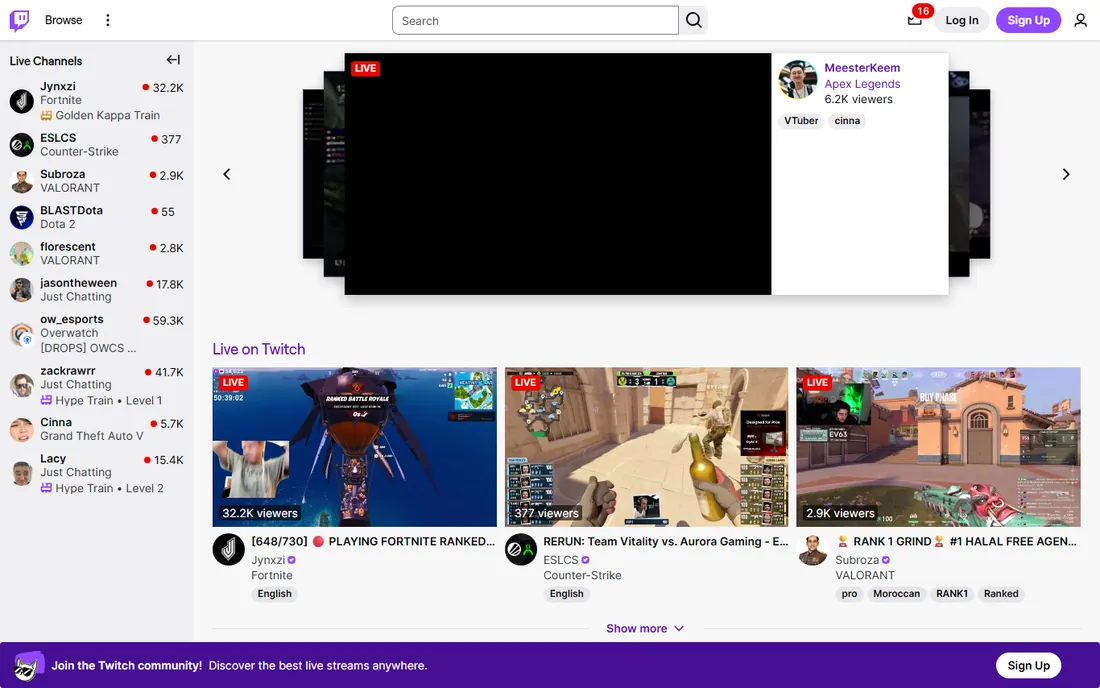
Task: Click Jynxzi channel avatar below Fortnite stream
Action: point(229,550)
